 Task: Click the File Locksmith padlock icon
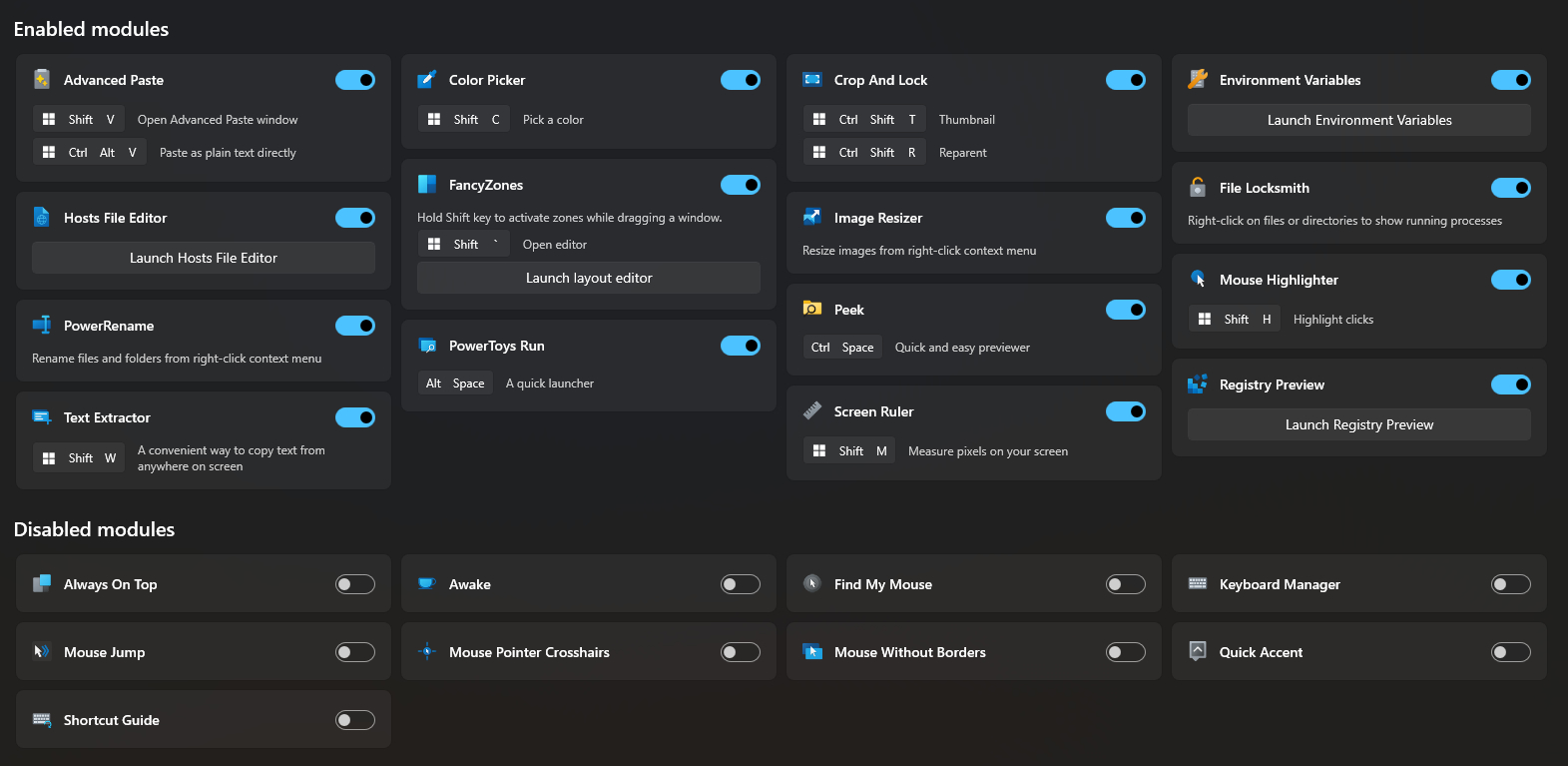[1198, 188]
